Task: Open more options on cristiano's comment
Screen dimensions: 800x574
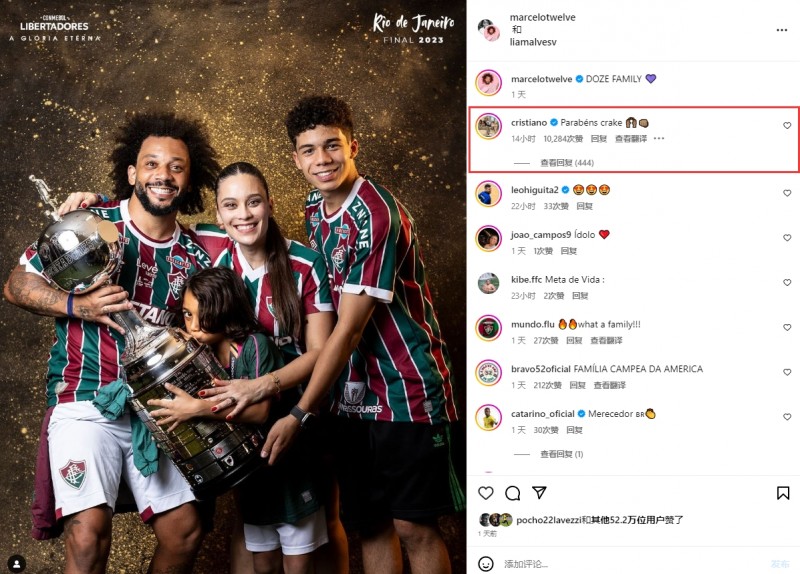Action: (659, 138)
